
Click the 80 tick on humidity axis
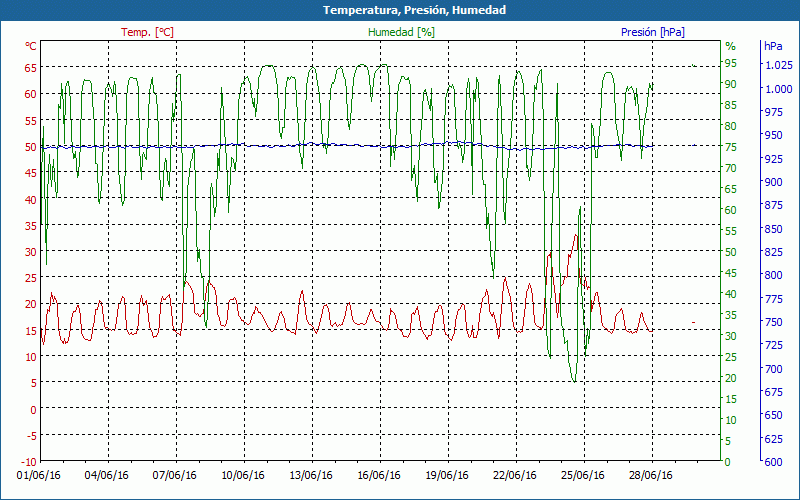[731, 126]
